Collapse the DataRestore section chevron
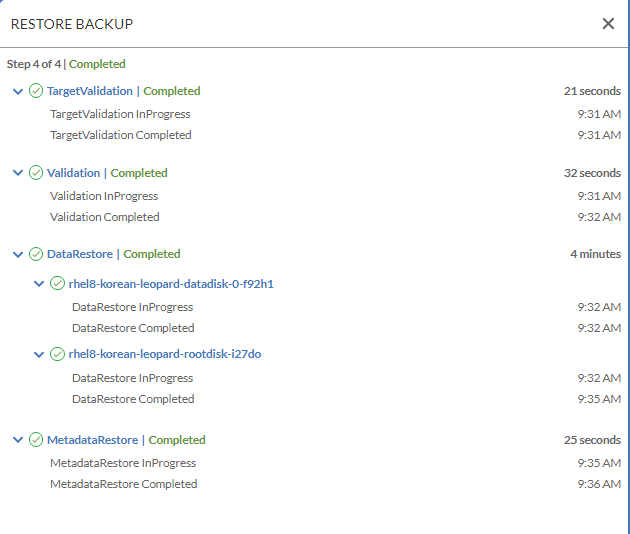Image resolution: width=630 pixels, height=534 pixels. coord(18,255)
